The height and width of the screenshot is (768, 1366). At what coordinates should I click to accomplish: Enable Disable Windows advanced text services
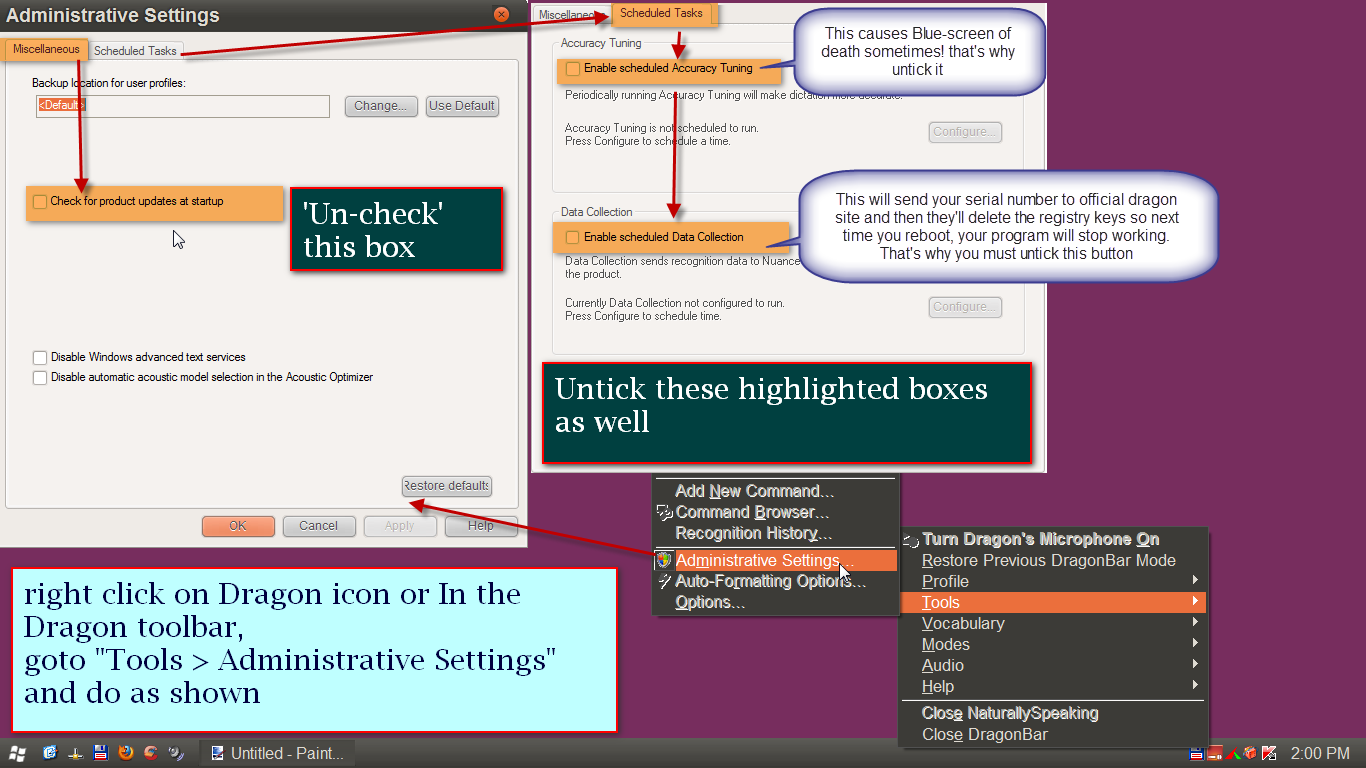[x=40, y=357]
